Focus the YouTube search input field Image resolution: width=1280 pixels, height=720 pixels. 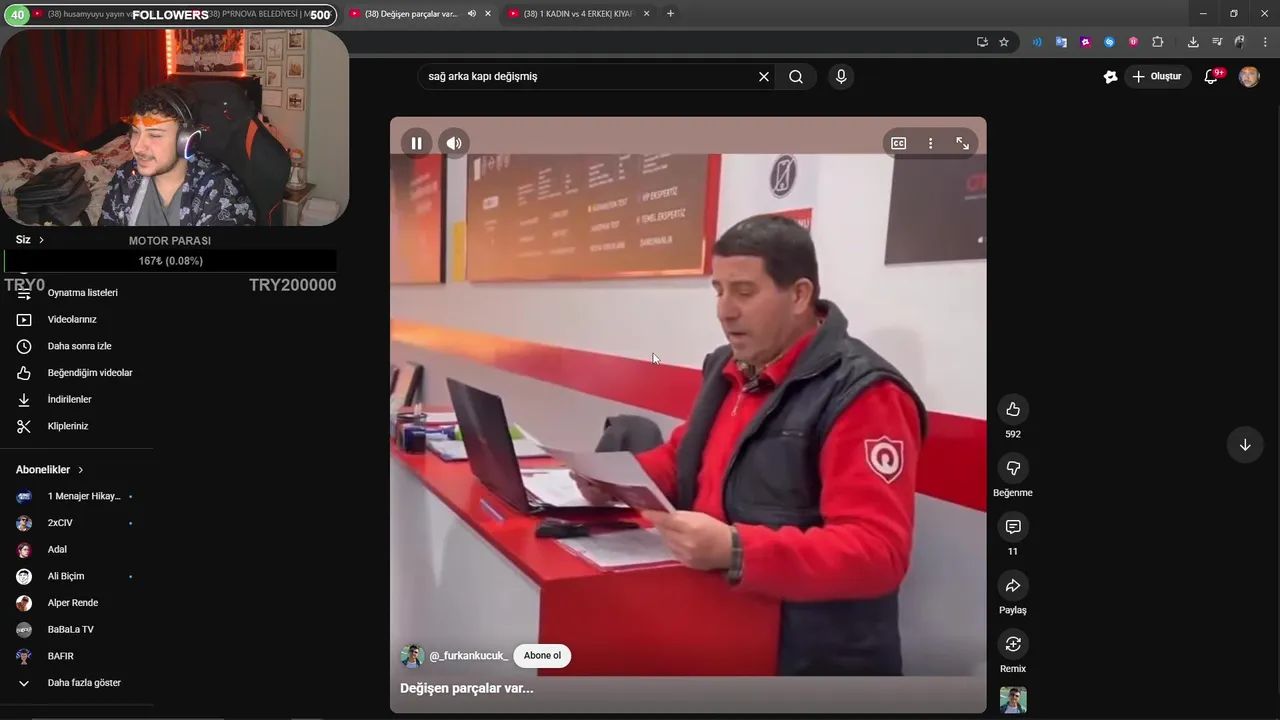coord(588,76)
